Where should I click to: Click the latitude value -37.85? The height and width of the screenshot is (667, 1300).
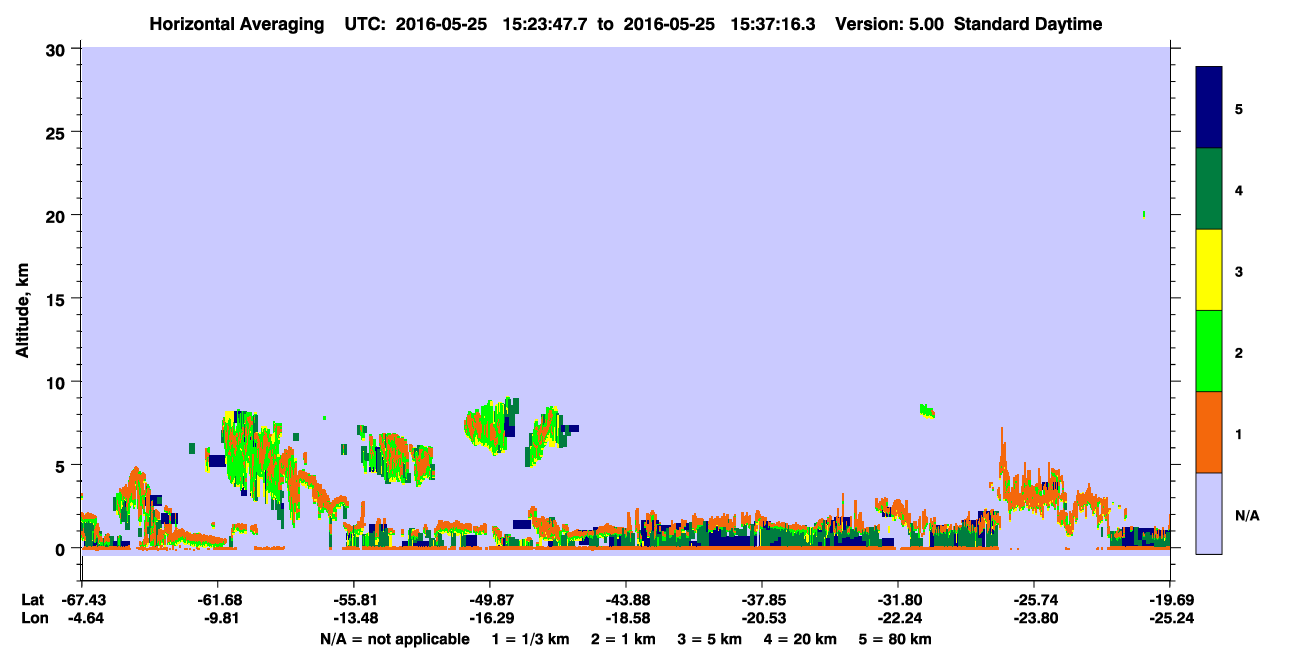pos(762,600)
